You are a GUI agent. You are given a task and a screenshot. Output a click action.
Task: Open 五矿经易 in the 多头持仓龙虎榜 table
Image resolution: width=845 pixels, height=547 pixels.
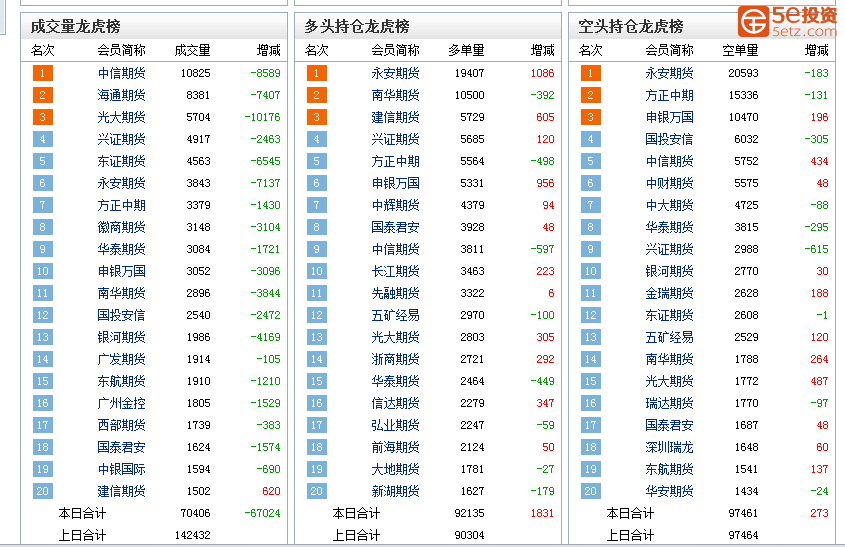pos(395,315)
